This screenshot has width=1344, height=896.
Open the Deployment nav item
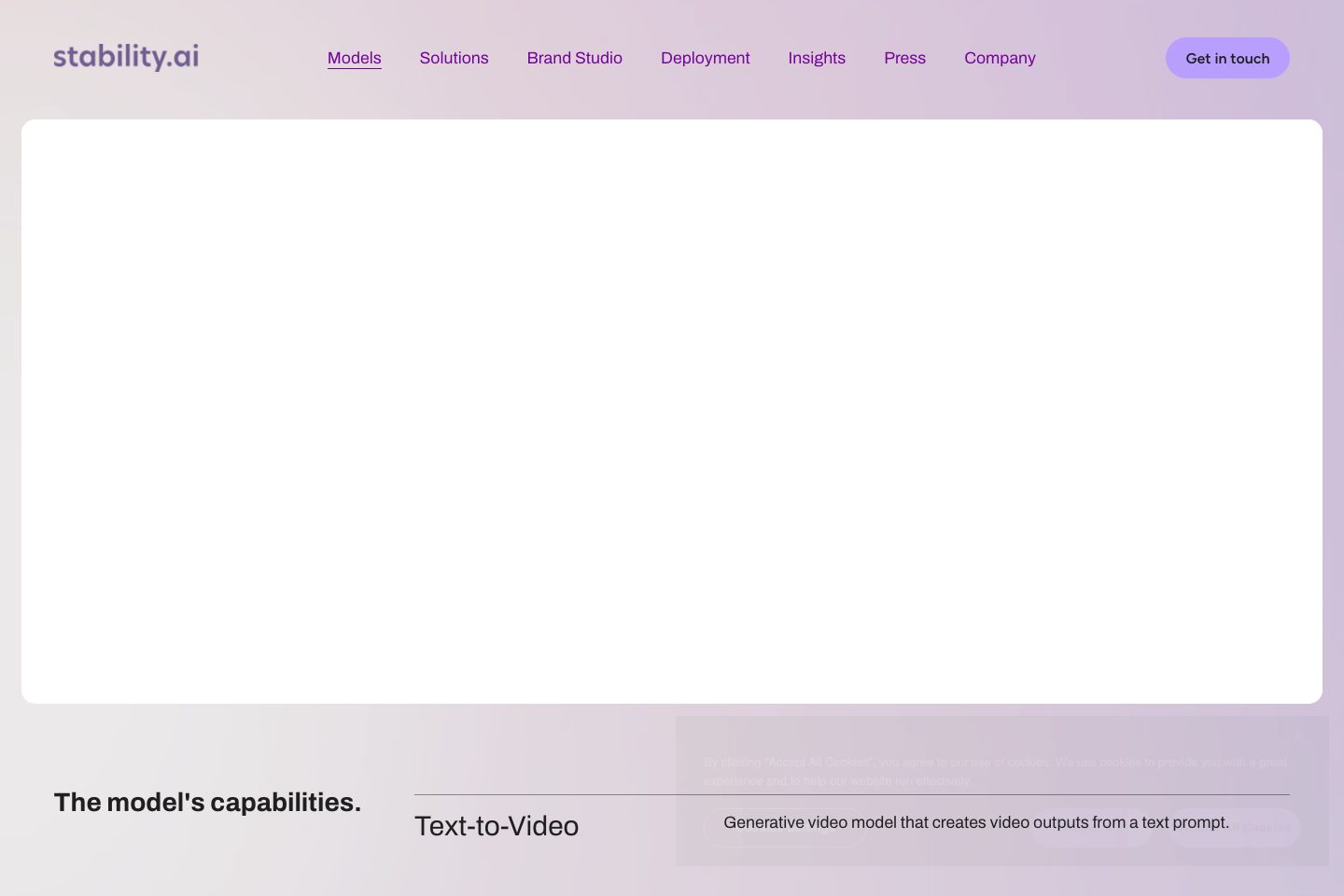706,58
